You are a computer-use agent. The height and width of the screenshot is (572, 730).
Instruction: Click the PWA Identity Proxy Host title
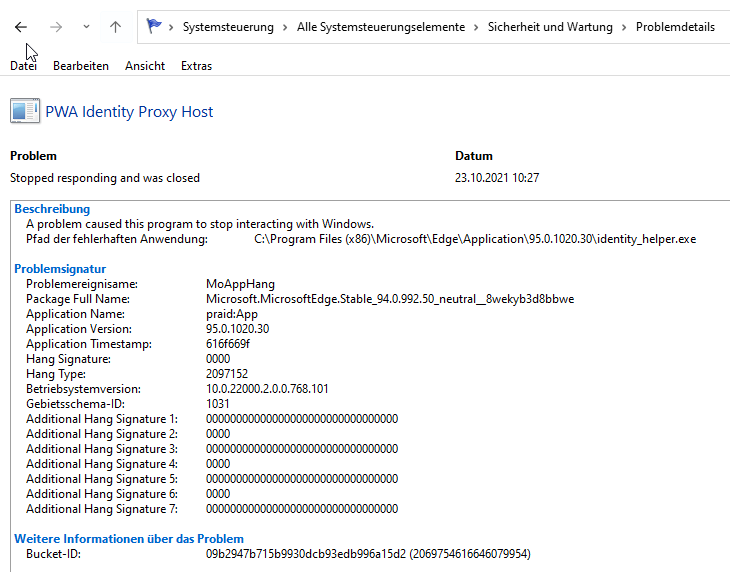129,112
